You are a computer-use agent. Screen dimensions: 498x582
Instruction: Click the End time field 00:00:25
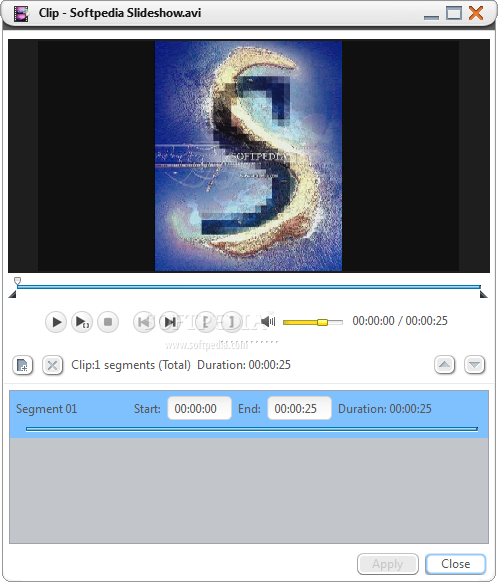299,408
